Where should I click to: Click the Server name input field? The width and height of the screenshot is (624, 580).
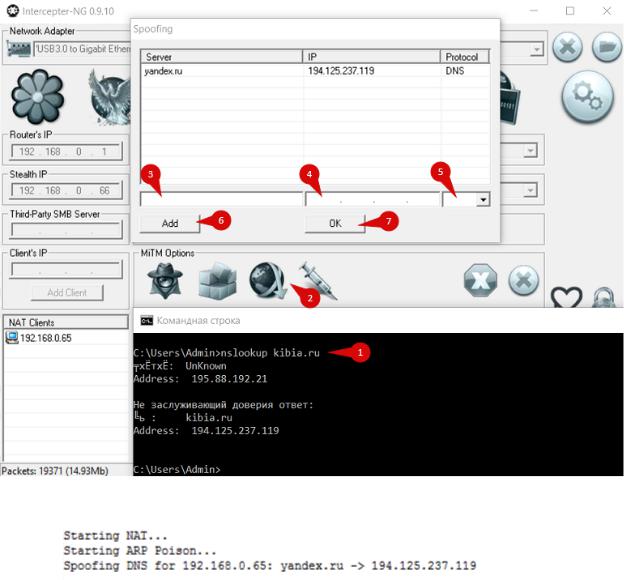point(221,199)
